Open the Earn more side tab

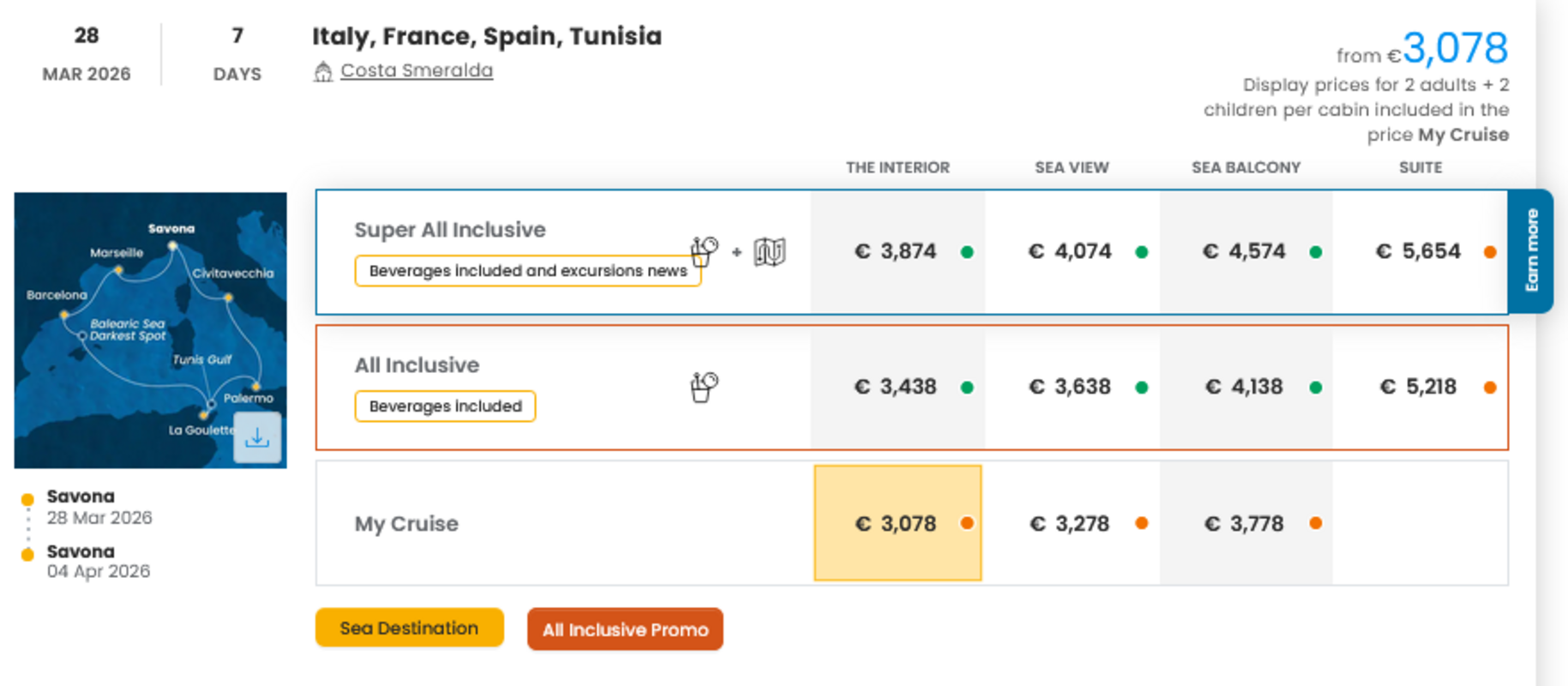1531,250
